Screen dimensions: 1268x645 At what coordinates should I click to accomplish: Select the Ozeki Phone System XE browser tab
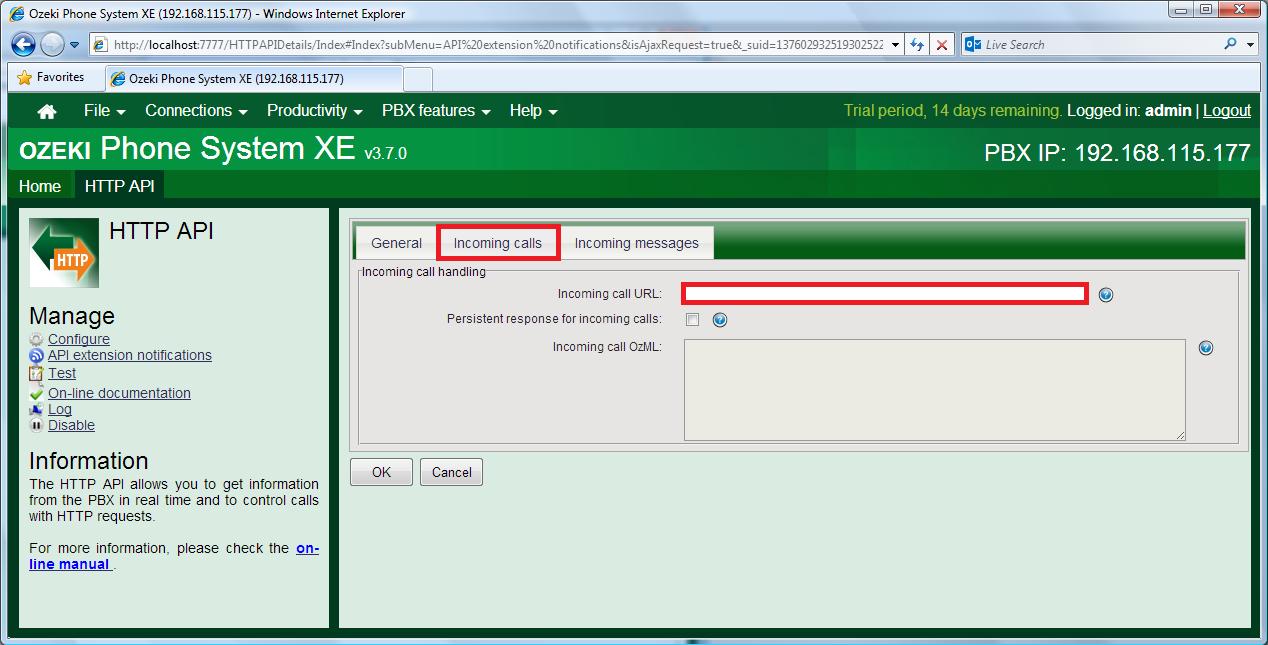point(254,78)
